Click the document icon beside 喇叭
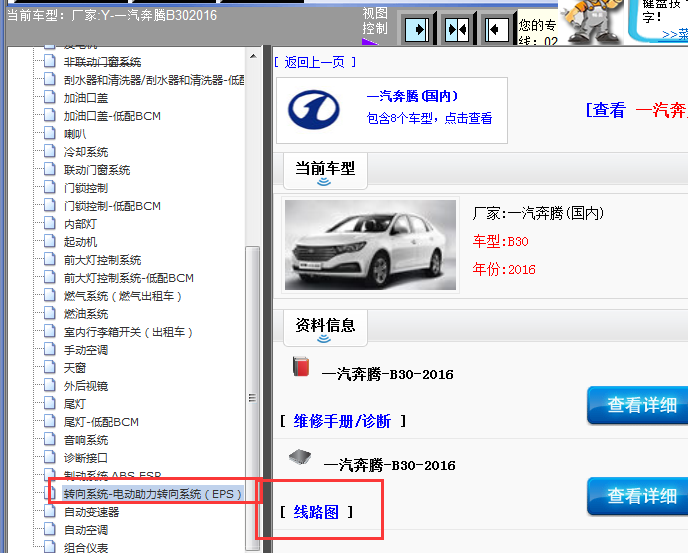The width and height of the screenshot is (688, 553). (50, 133)
